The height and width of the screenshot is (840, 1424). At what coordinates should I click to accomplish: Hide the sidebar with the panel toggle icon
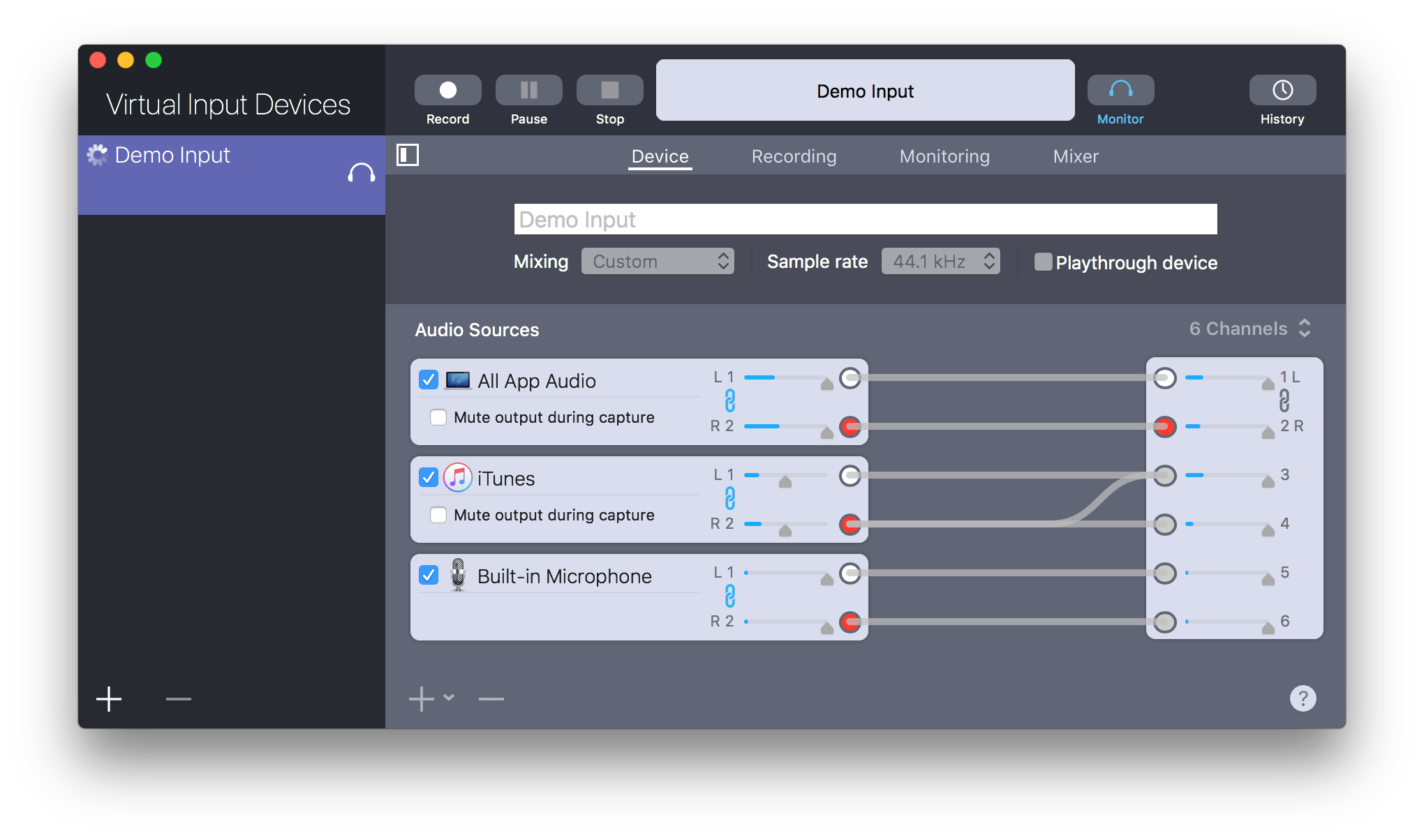[408, 155]
